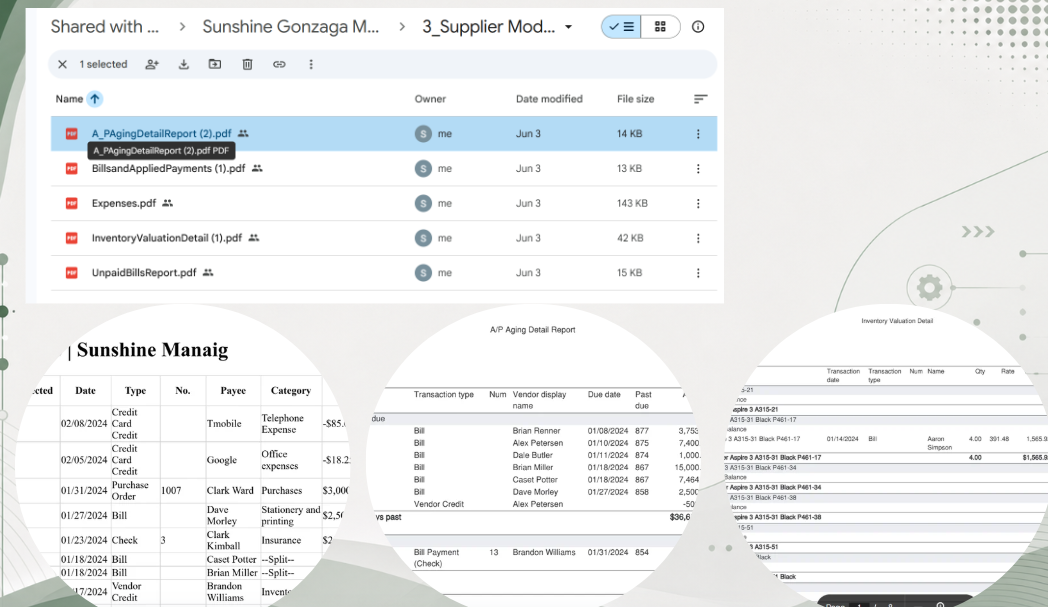Move selected file to folder icon
This screenshot has height=607, width=1048.
[x=215, y=64]
